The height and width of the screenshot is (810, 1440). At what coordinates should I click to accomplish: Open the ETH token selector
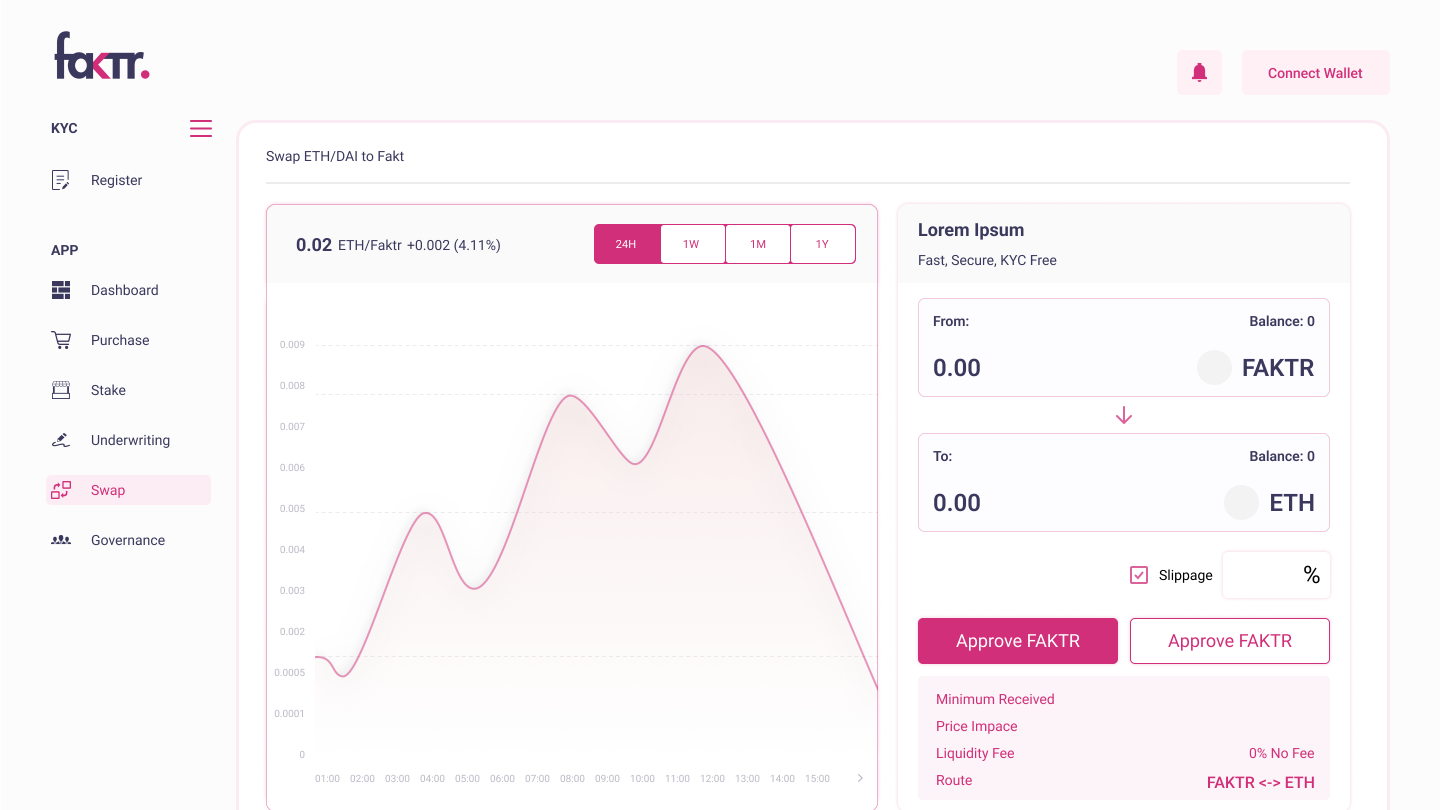coord(1270,502)
